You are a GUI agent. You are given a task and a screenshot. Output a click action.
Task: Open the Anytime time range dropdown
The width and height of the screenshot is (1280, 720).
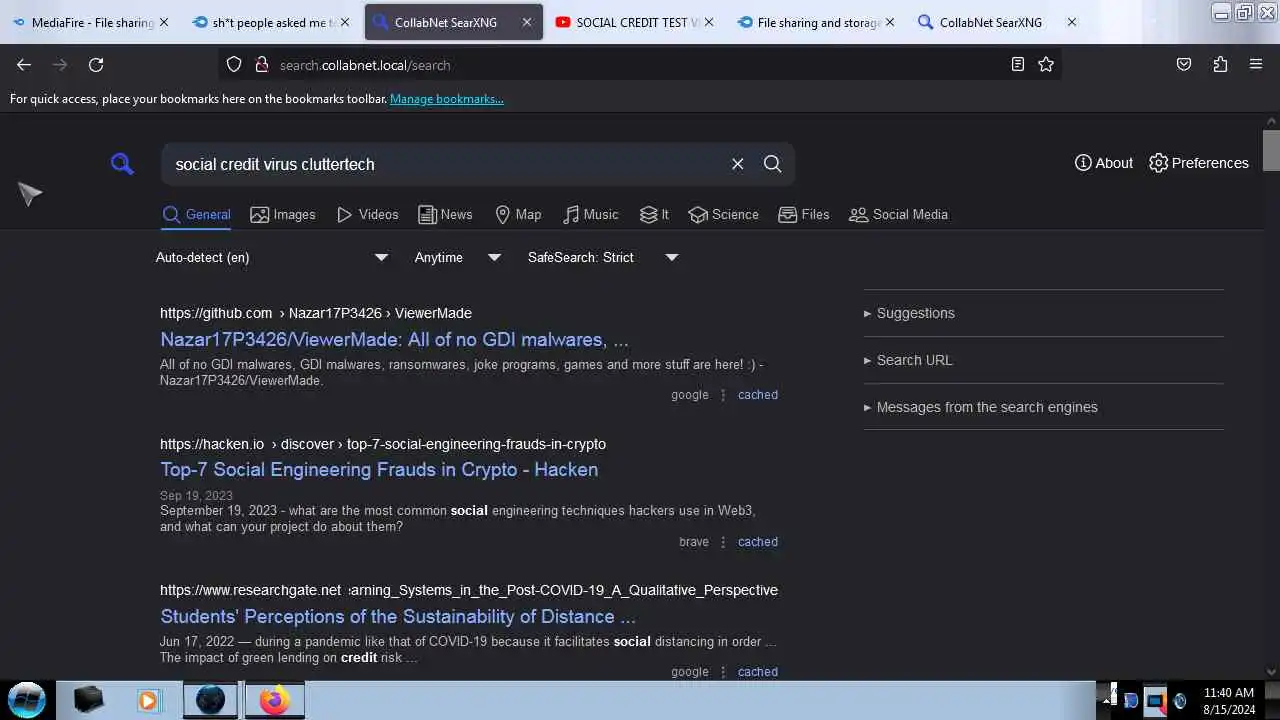pos(457,257)
